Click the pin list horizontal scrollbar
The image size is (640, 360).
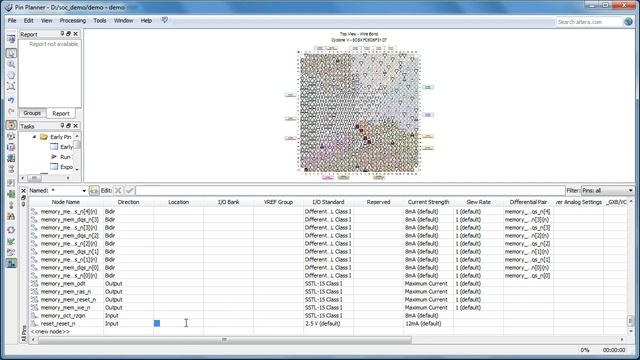(224, 340)
